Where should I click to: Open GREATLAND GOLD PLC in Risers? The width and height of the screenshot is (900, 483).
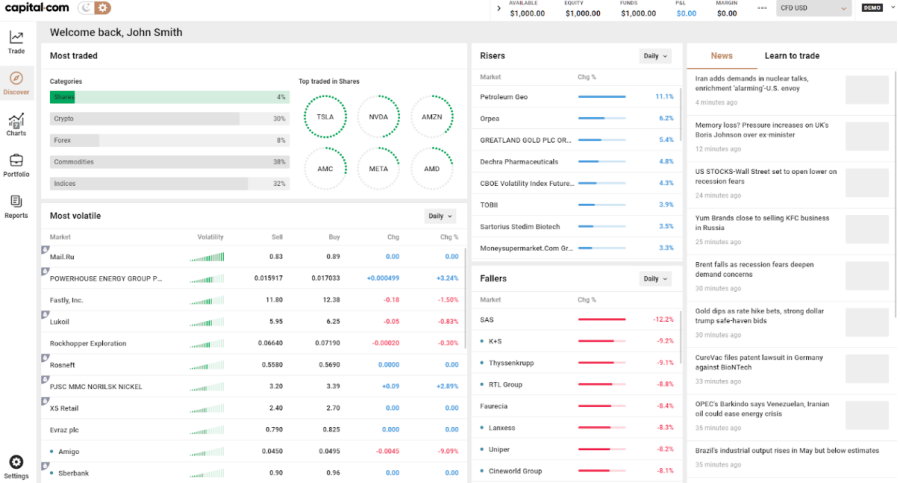tap(576, 140)
